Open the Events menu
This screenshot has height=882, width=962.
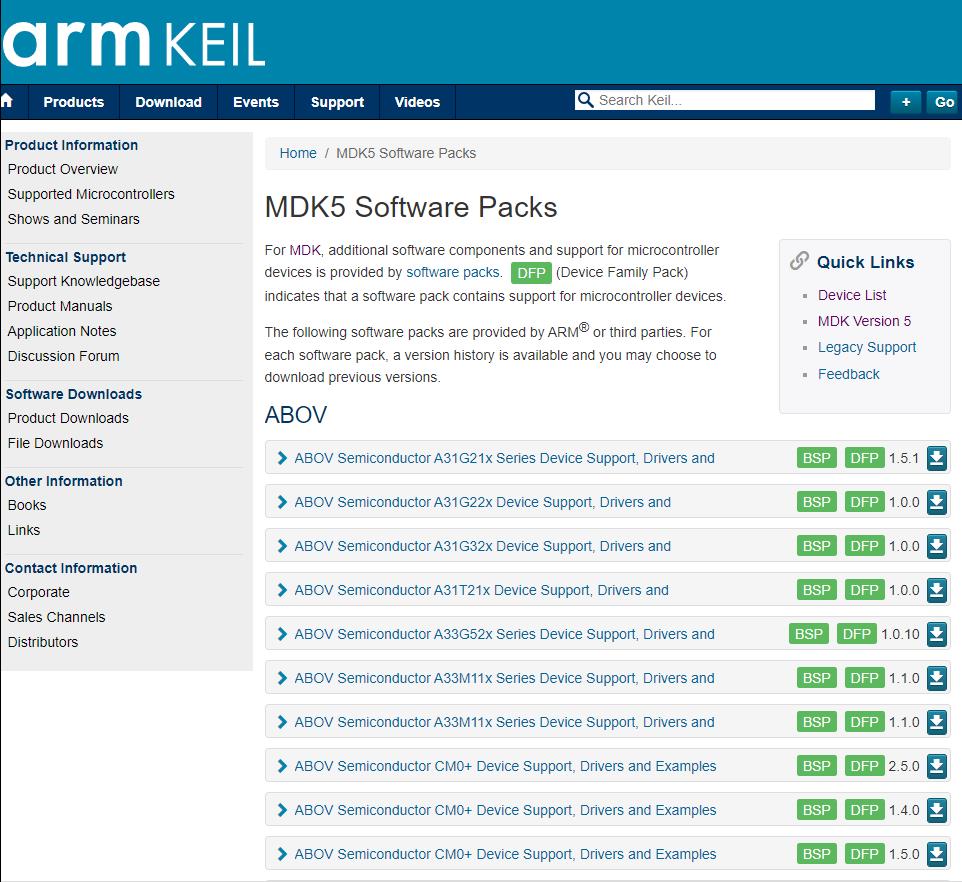tap(256, 102)
